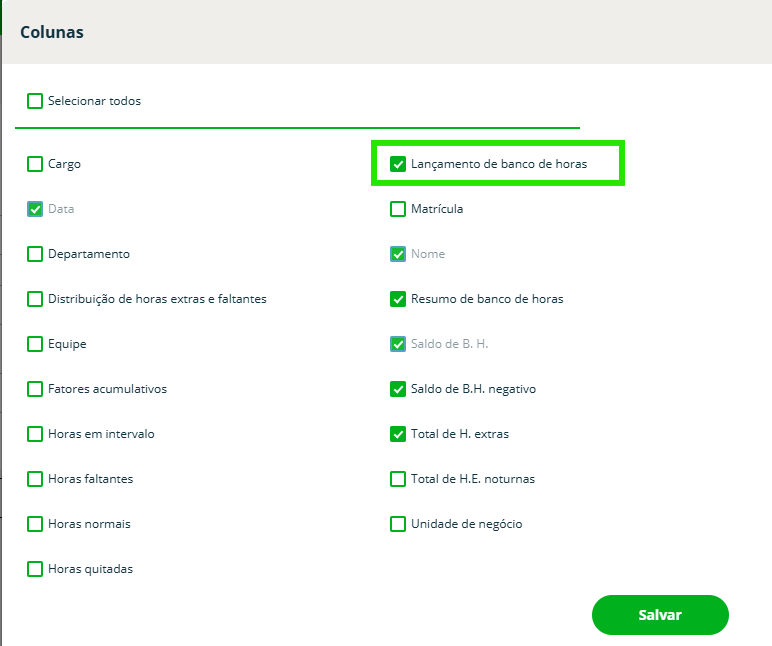Enable Fatores acumulativos column

tap(35, 389)
